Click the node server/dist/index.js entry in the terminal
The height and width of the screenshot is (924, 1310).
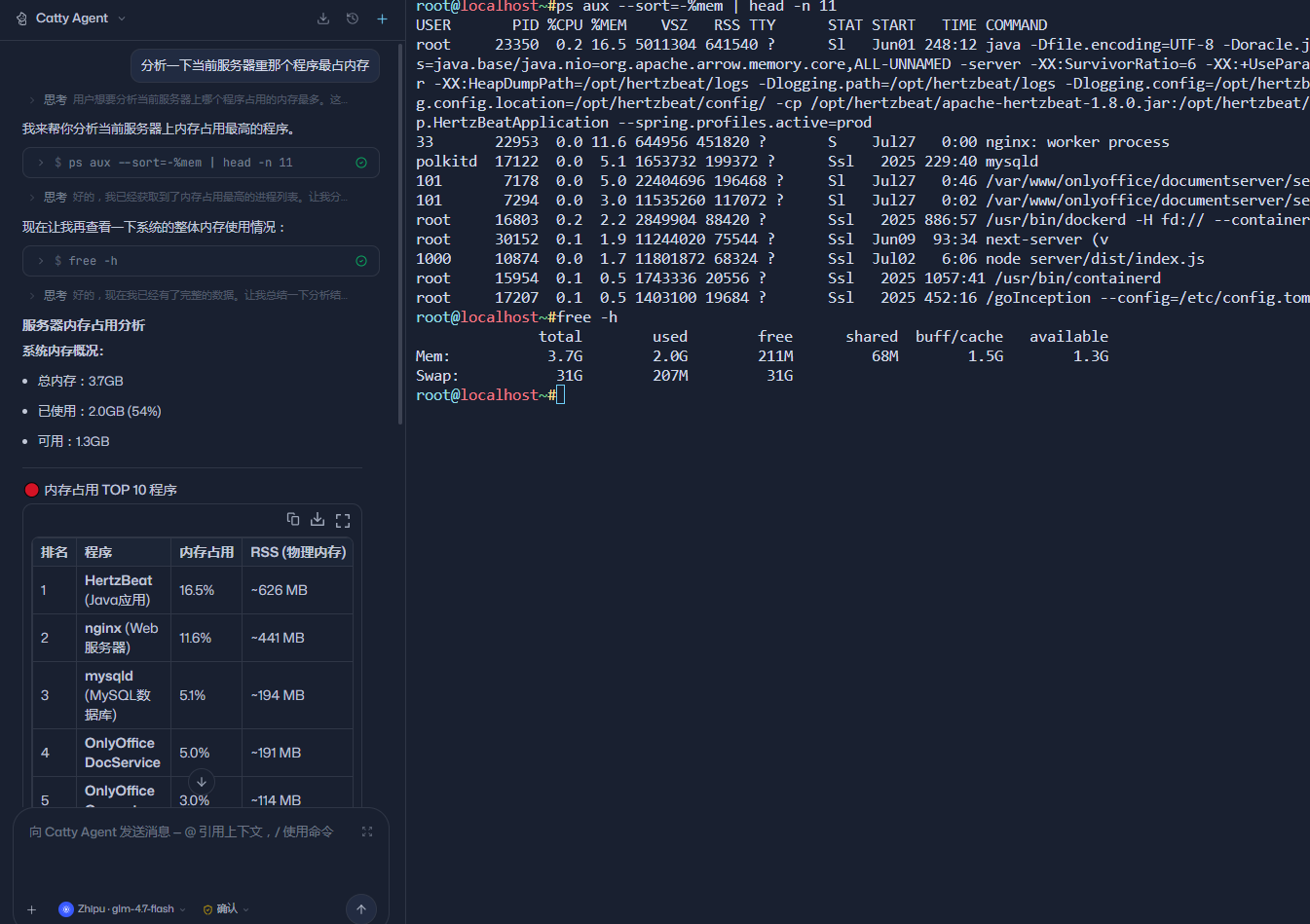(x=1095, y=259)
